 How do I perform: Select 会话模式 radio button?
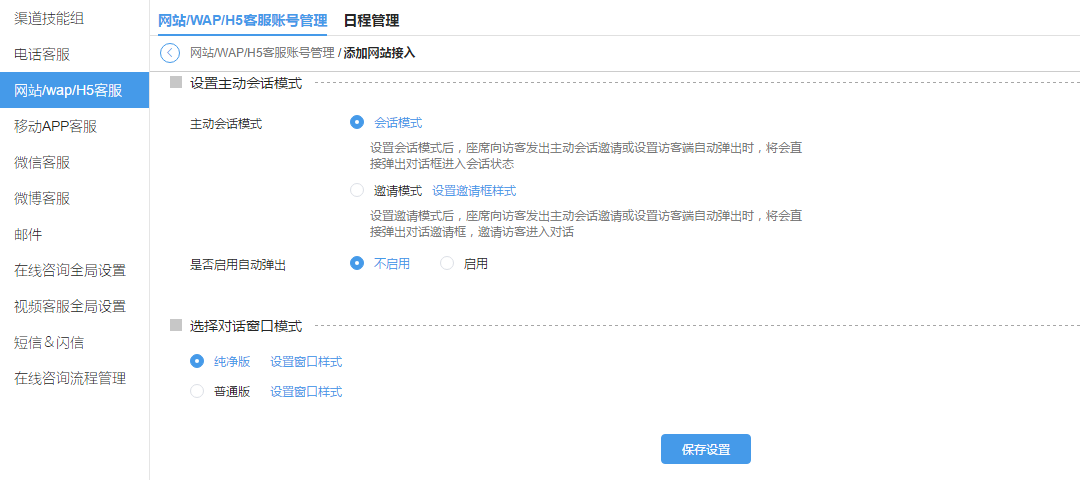(x=357, y=122)
